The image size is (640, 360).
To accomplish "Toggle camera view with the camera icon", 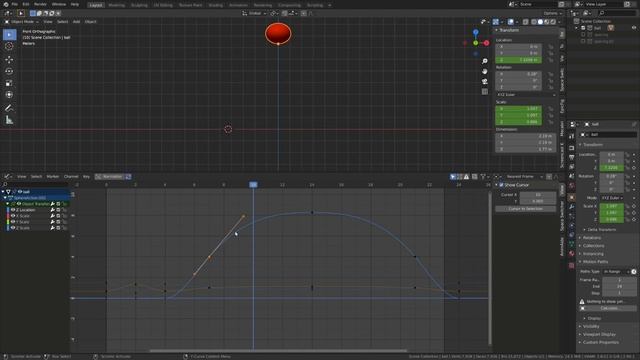I will pyautogui.click(x=484, y=82).
